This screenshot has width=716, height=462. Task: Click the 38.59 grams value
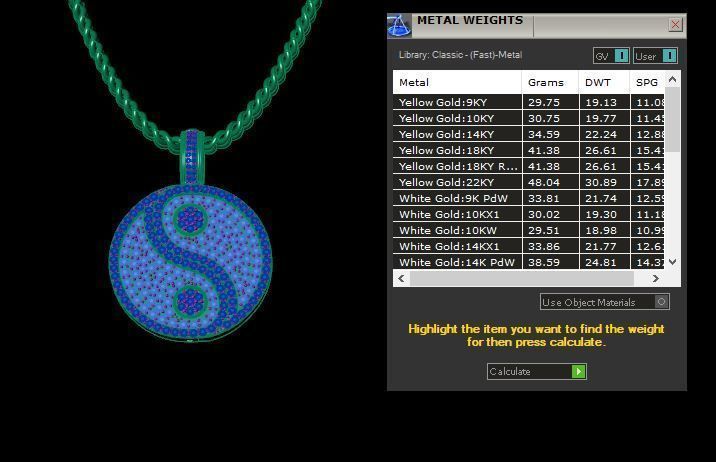(544, 262)
